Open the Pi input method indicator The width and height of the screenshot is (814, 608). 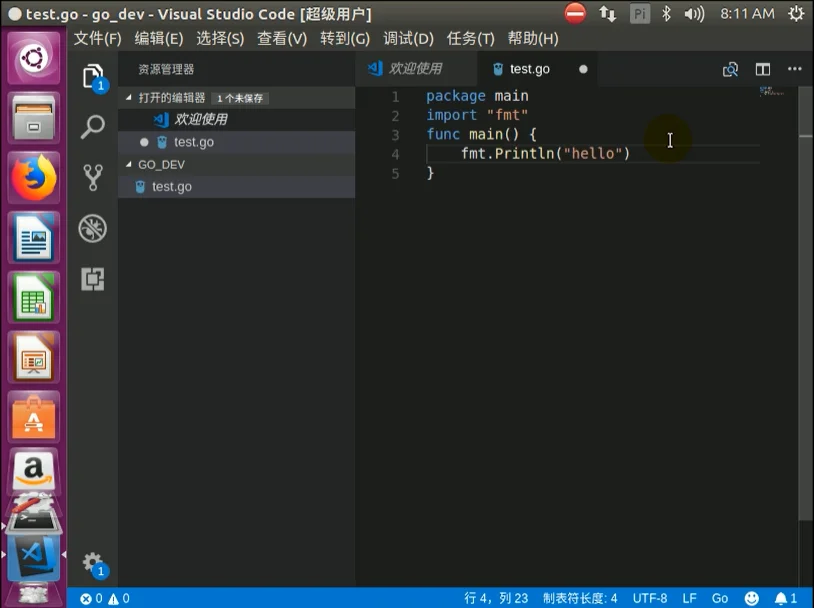(640, 13)
